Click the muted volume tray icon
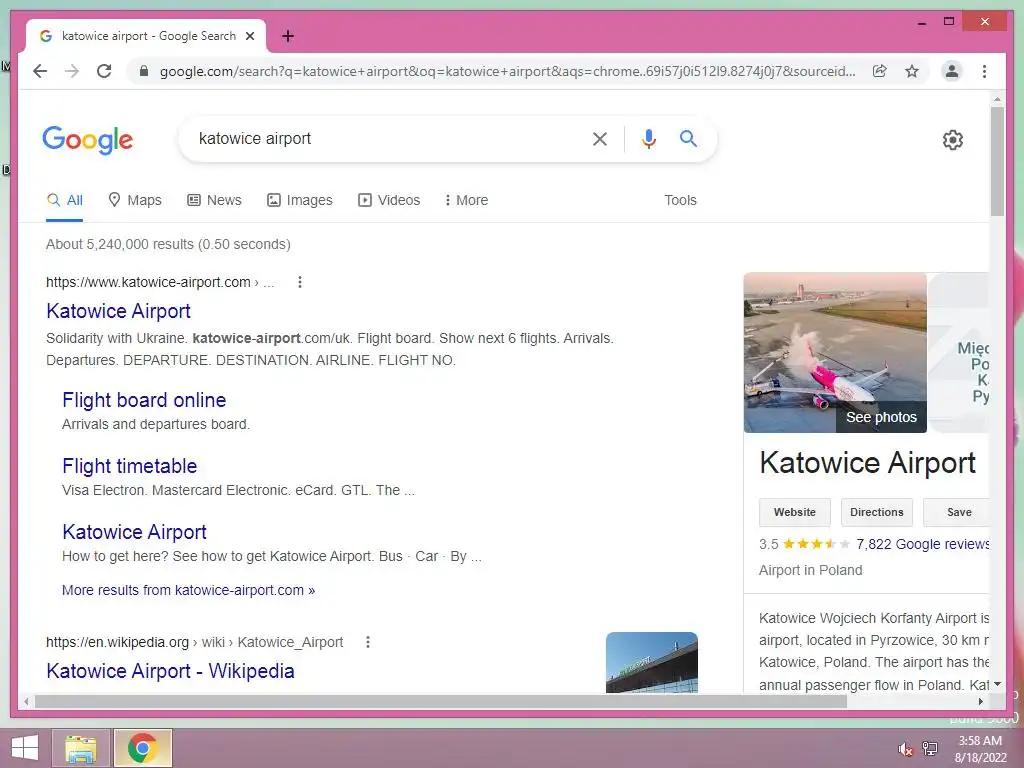Screen dimensions: 1024x768 [x=905, y=749]
